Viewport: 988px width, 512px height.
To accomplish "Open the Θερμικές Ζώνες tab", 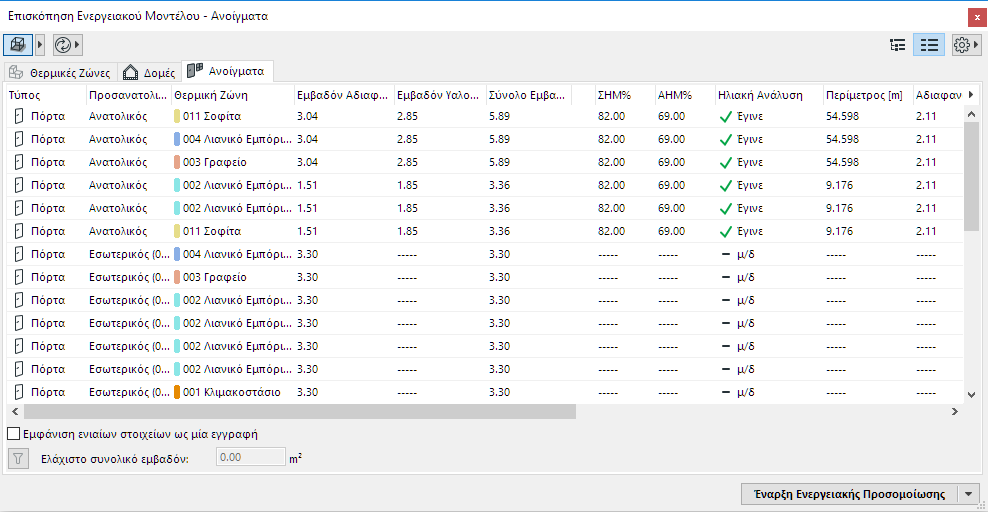I will click(60, 72).
